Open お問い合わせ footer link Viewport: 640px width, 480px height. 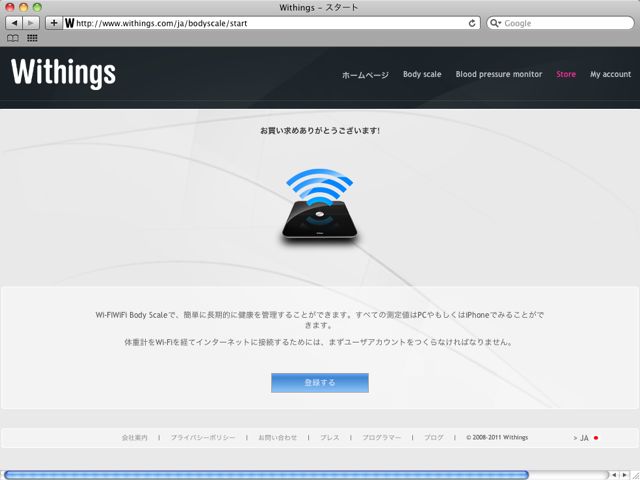pyautogui.click(x=278, y=438)
